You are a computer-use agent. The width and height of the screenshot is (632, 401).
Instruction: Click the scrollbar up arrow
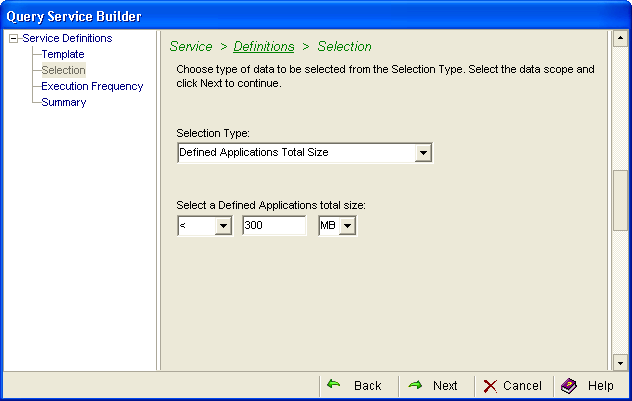coord(620,38)
